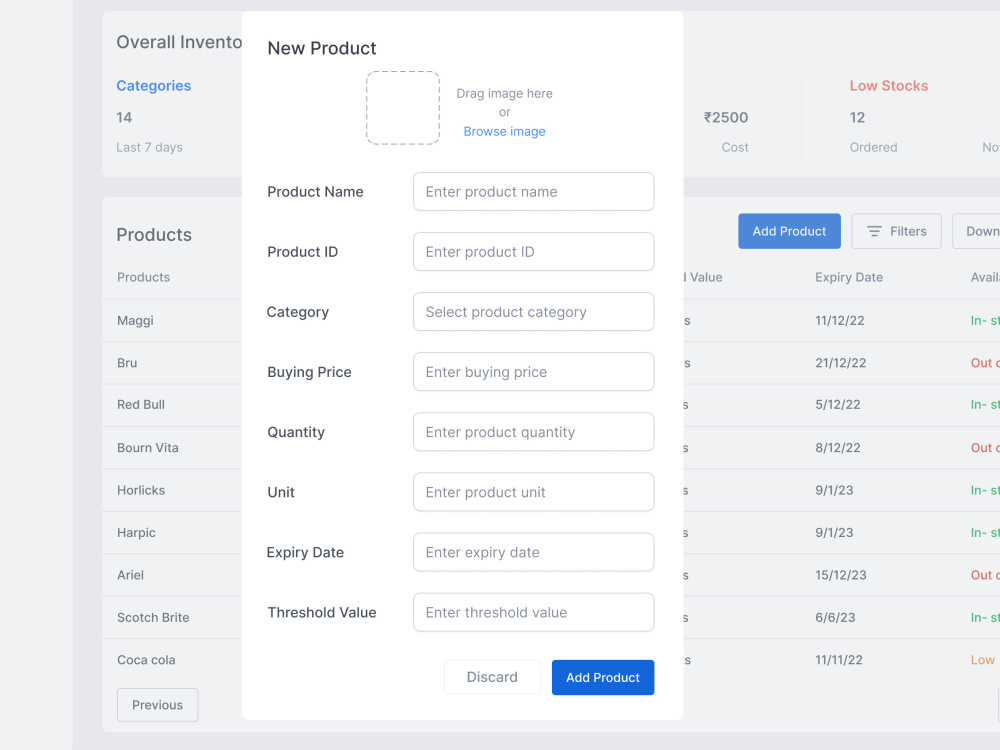Viewport: 1000px width, 750px height.
Task: Click the ₹2500 cost value
Action: [x=726, y=117]
